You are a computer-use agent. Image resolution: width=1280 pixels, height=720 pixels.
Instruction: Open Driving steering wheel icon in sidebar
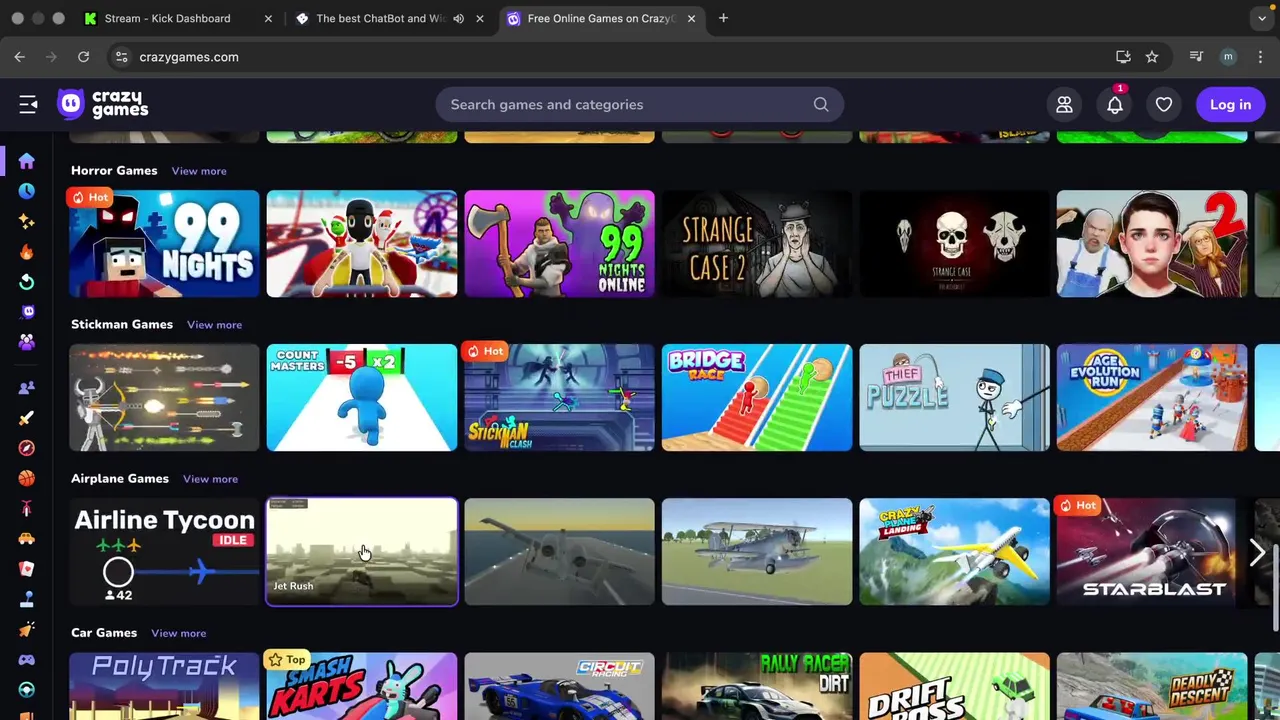[x=27, y=690]
